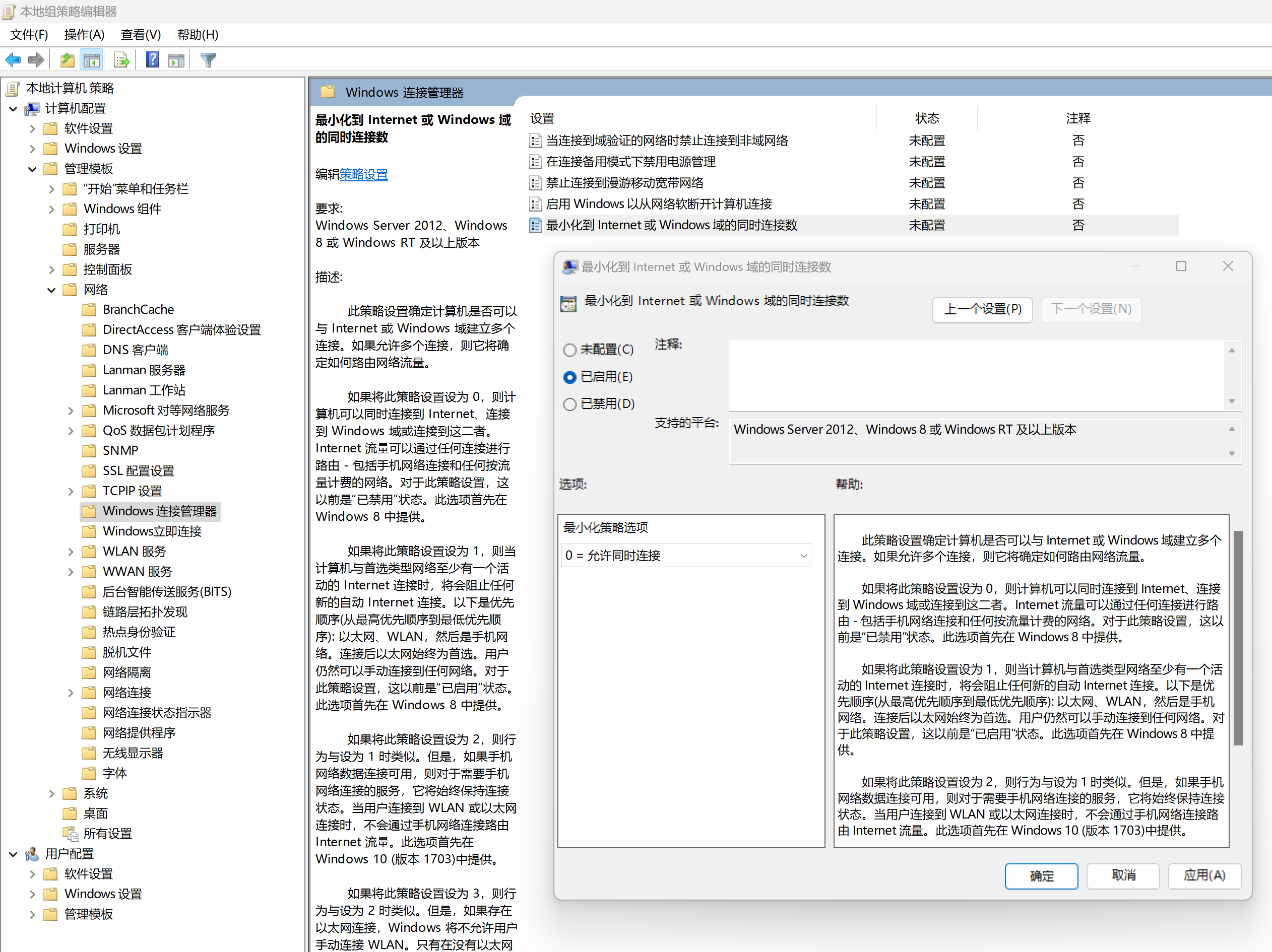
Task: Select the 后台智能传送服务(BITS) tree folder
Action: pos(167,592)
